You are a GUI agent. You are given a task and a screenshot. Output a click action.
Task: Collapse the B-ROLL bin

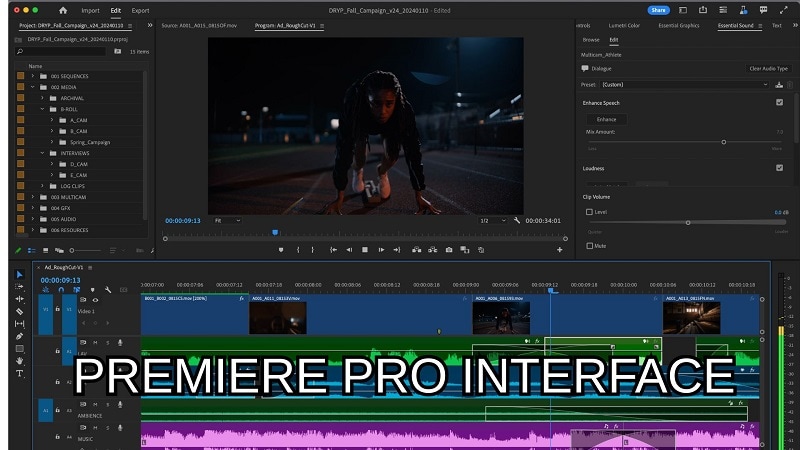point(42,109)
